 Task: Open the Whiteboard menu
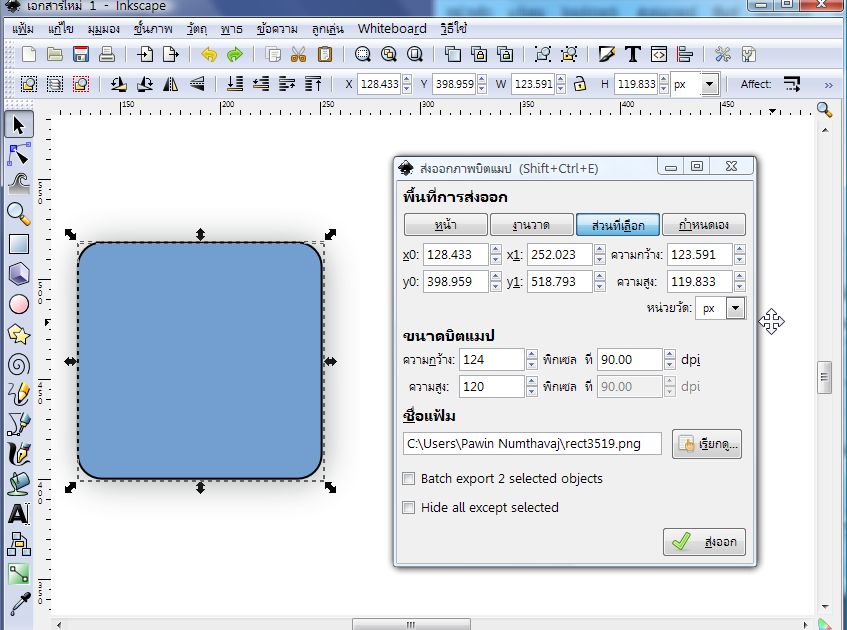pos(391,28)
